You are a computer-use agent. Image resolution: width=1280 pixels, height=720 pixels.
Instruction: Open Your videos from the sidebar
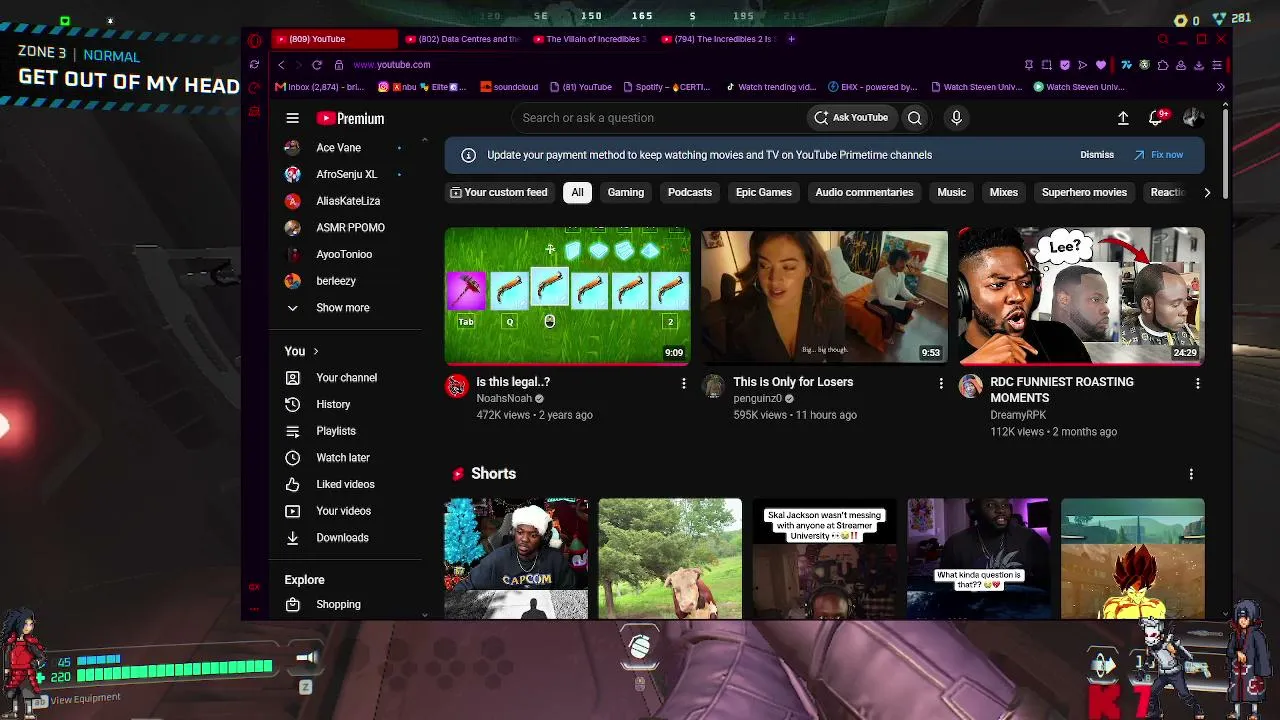coord(345,511)
